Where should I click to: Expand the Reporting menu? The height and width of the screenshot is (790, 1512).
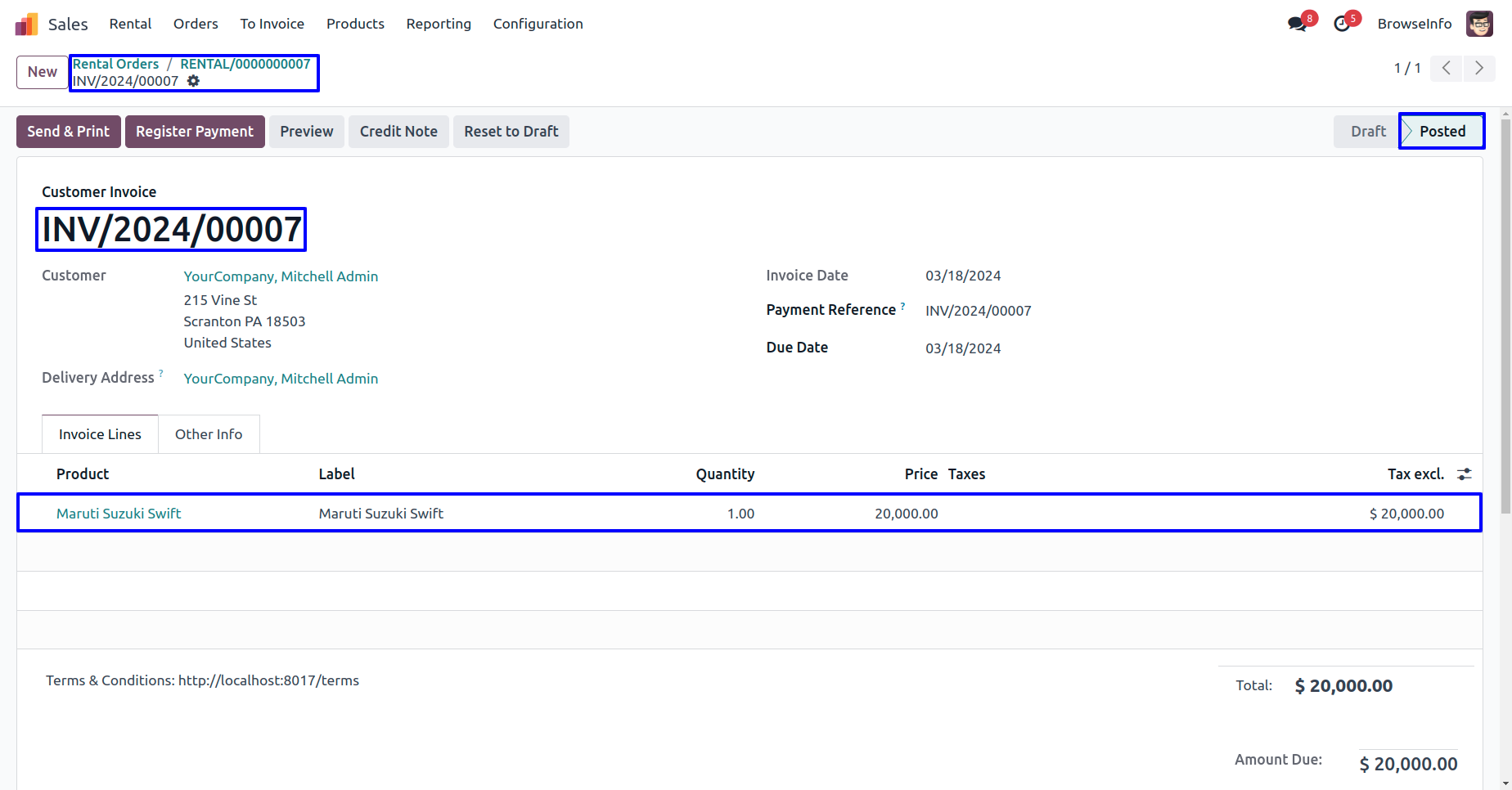[x=439, y=24]
